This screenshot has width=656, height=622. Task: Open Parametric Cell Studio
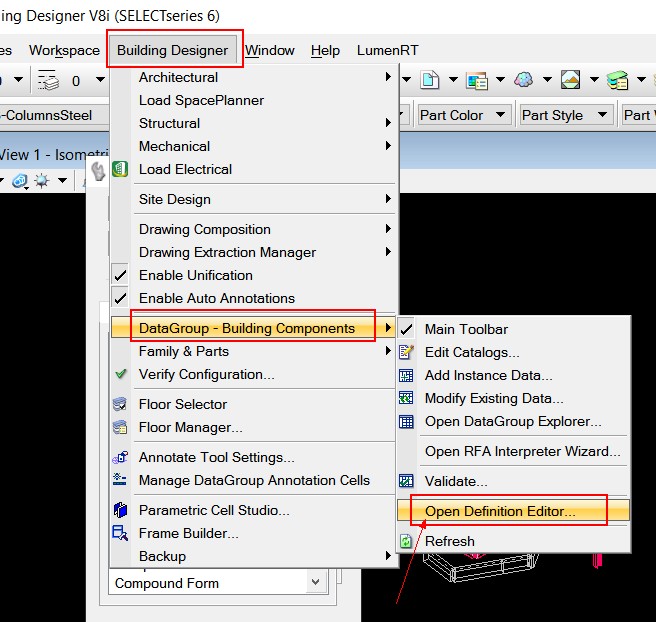click(254, 510)
